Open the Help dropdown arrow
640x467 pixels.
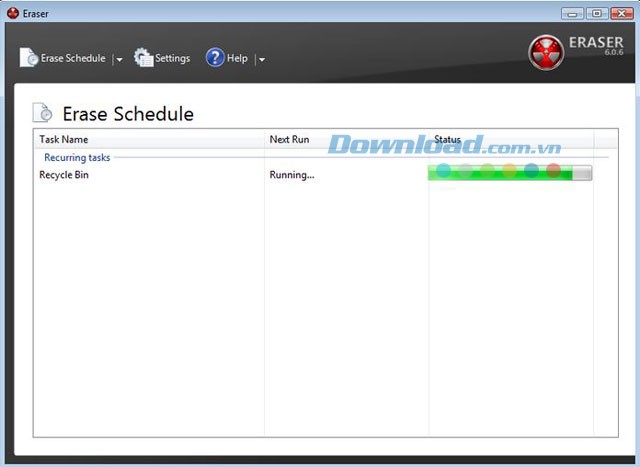261,59
